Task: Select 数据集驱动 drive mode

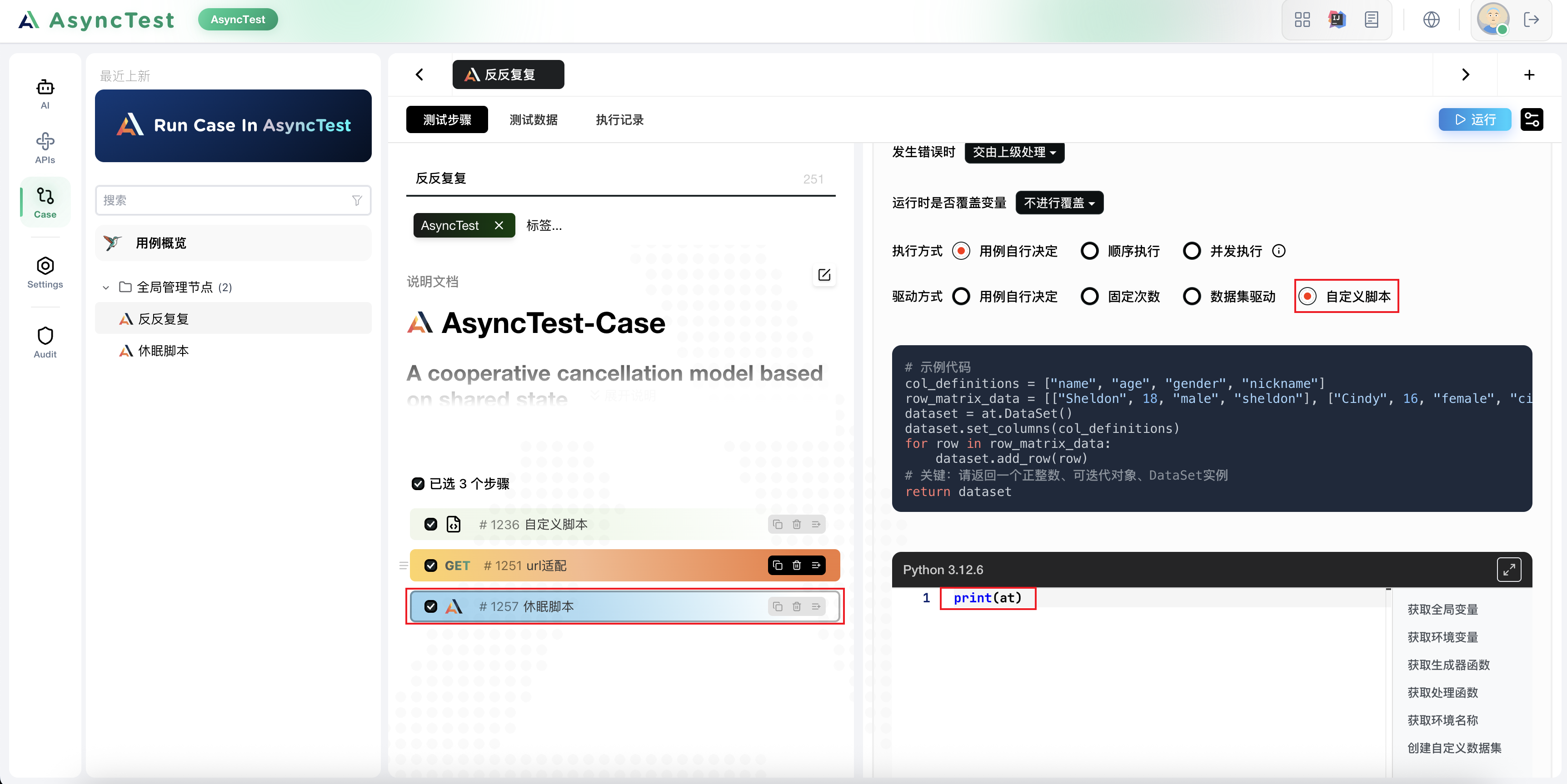Action: tap(1191, 296)
